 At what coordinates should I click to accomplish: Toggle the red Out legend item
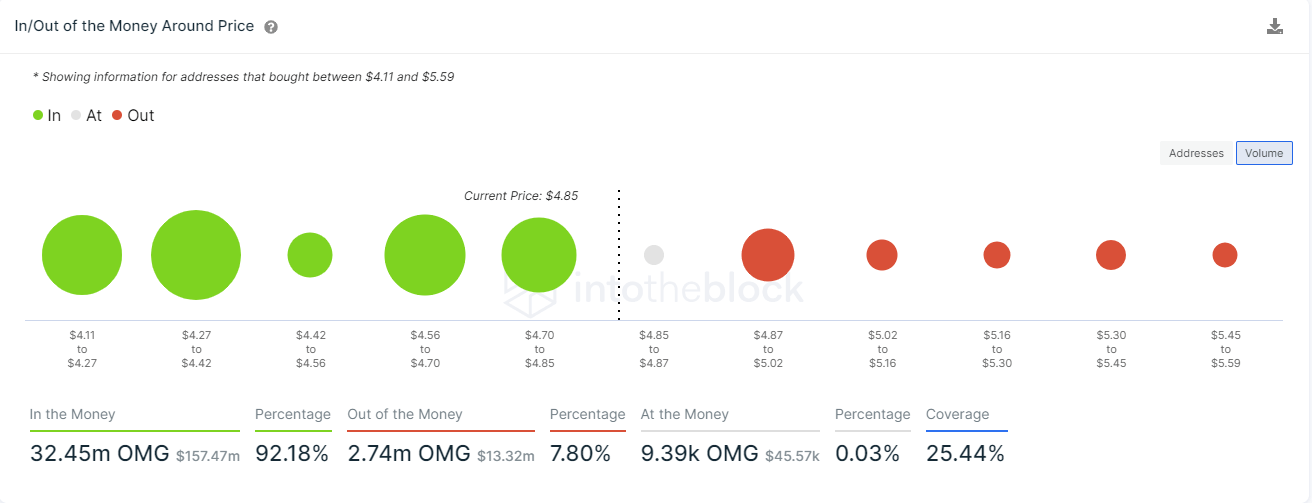[x=133, y=115]
